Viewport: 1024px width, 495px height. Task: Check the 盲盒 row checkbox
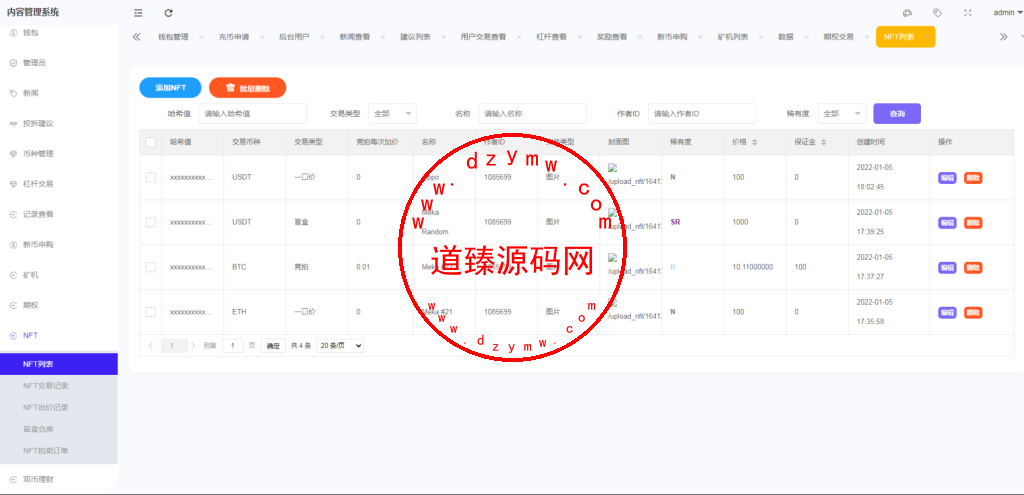pyautogui.click(x=151, y=222)
